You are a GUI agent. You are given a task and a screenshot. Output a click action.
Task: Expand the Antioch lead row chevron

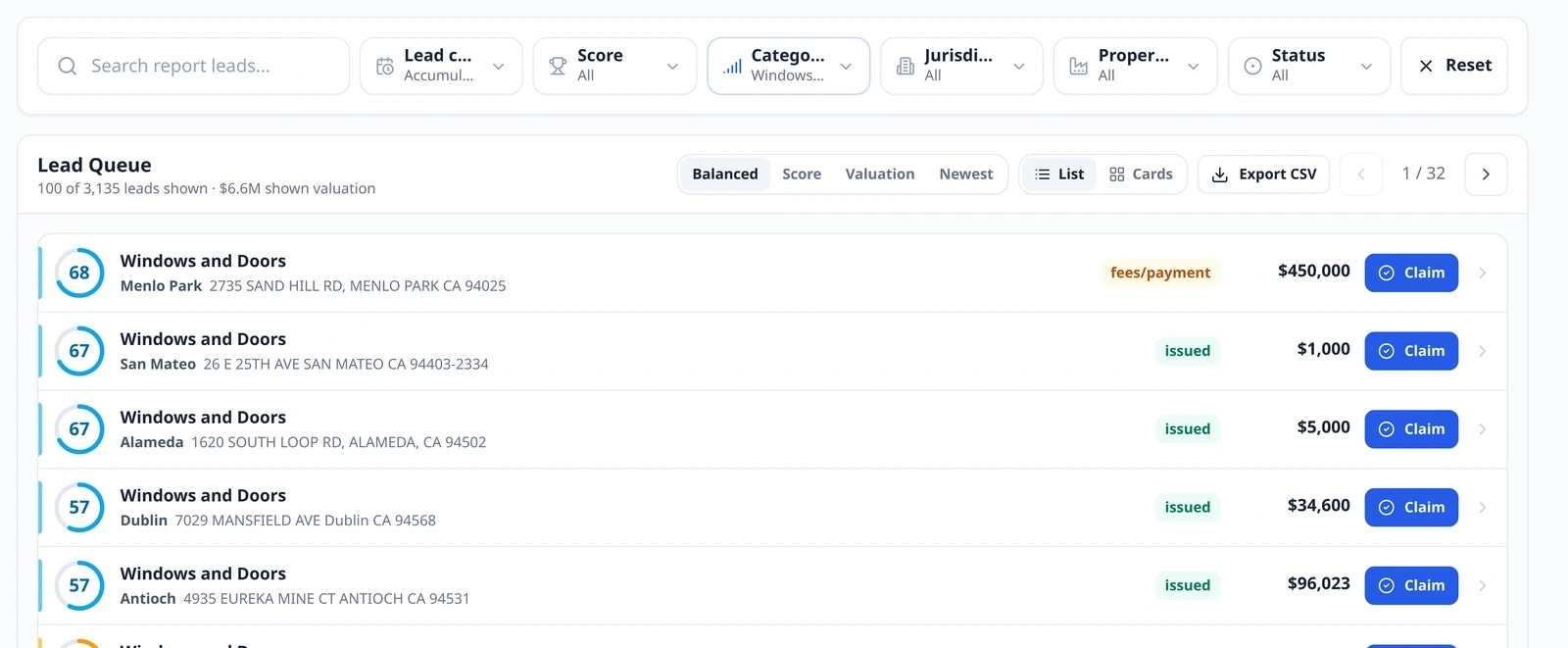pos(1482,585)
